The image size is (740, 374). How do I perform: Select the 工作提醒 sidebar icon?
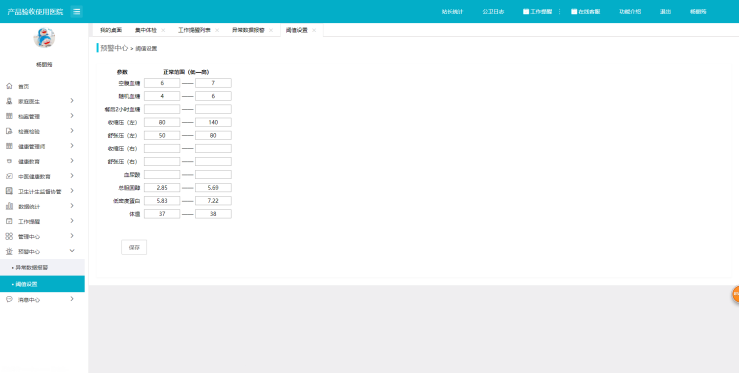click(9, 221)
